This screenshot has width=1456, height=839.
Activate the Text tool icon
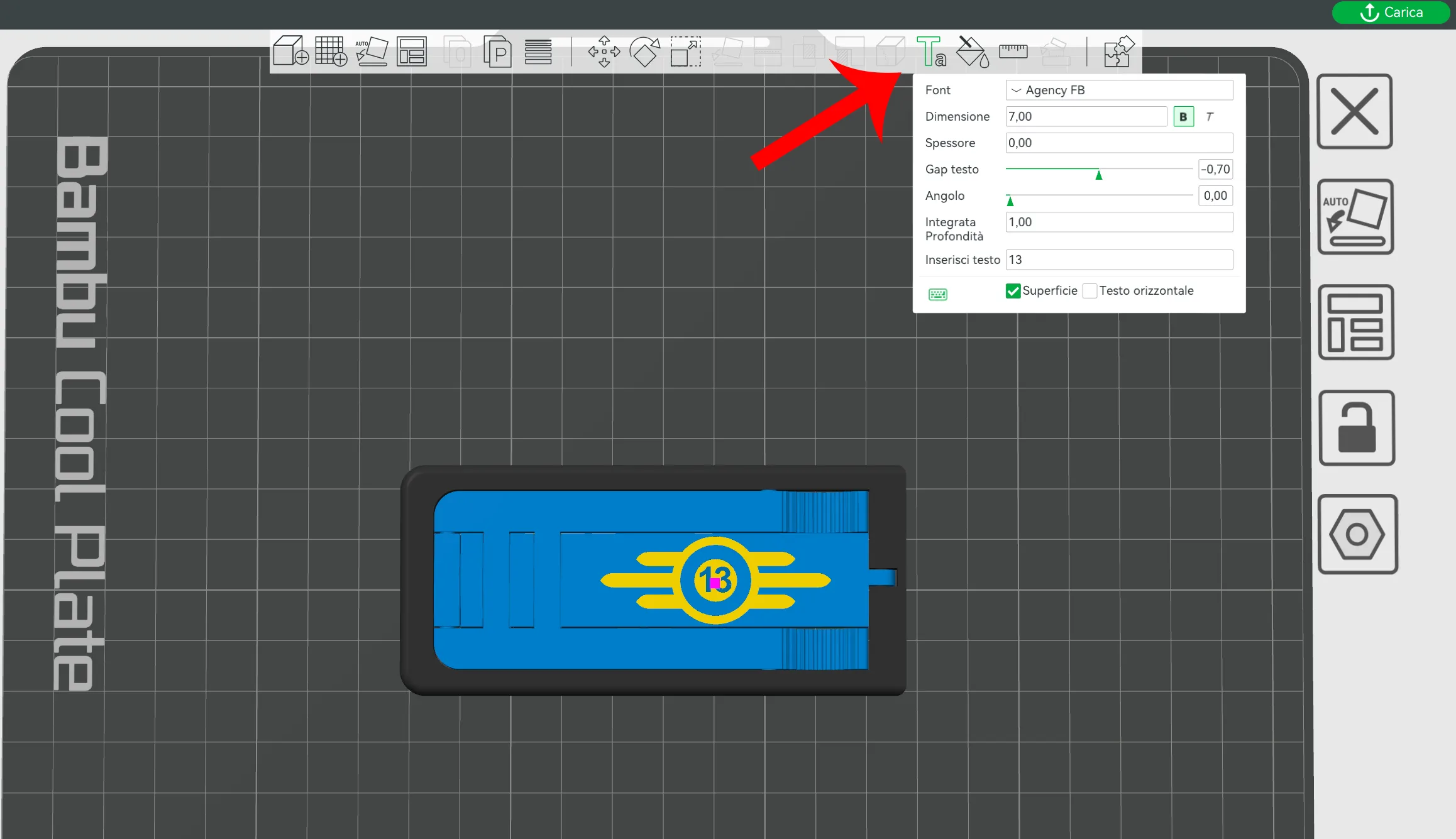[x=931, y=51]
